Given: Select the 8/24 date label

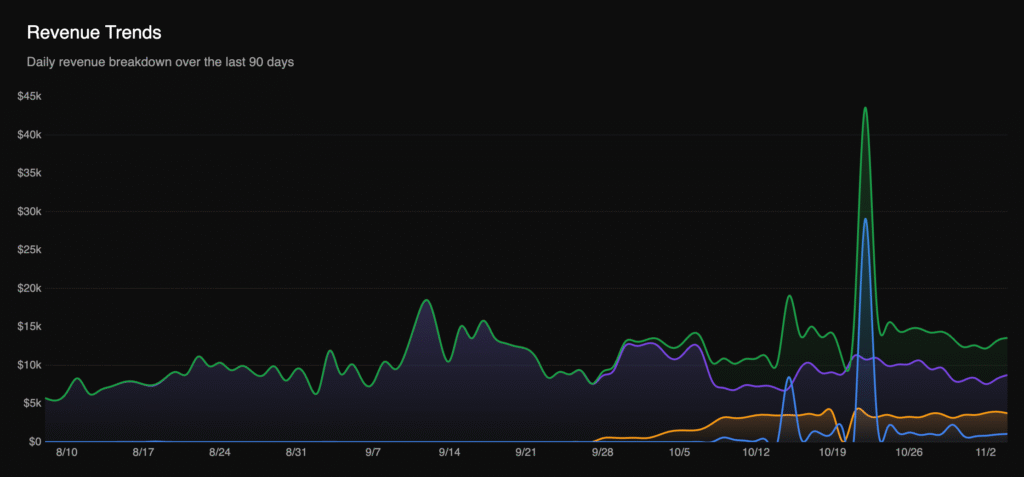Looking at the screenshot, I should click(219, 453).
